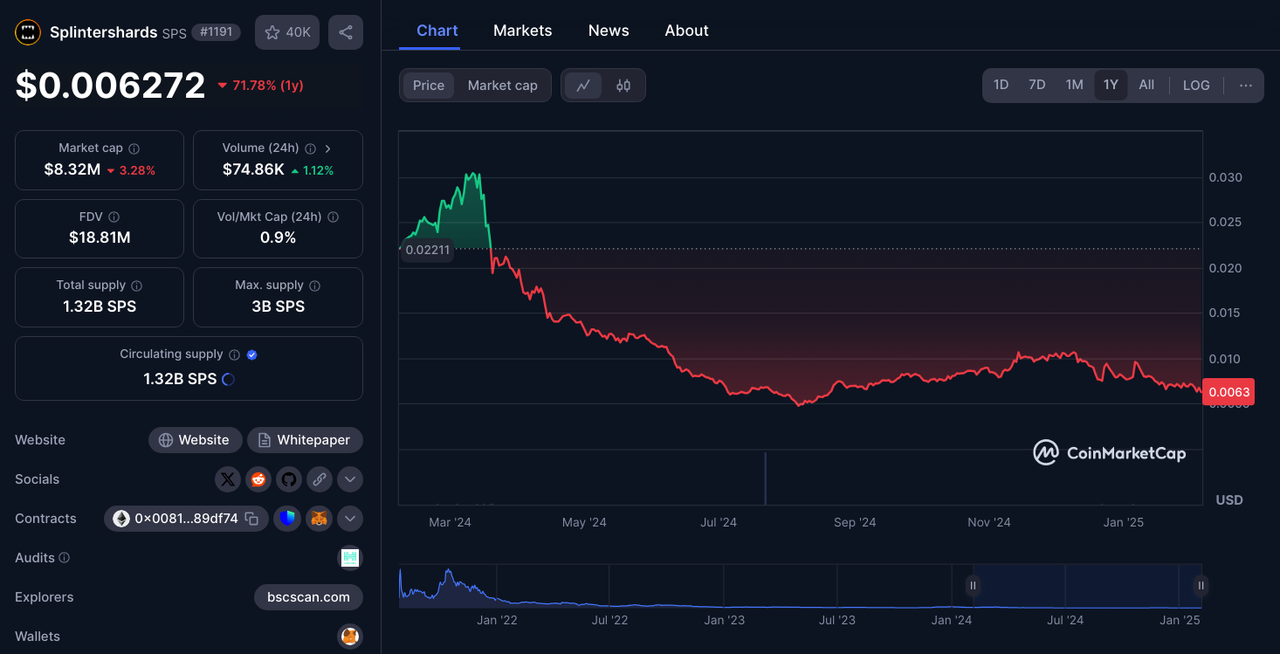The width and height of the screenshot is (1280, 654).
Task: Add to watchlist via star 40K button
Action: coord(287,32)
